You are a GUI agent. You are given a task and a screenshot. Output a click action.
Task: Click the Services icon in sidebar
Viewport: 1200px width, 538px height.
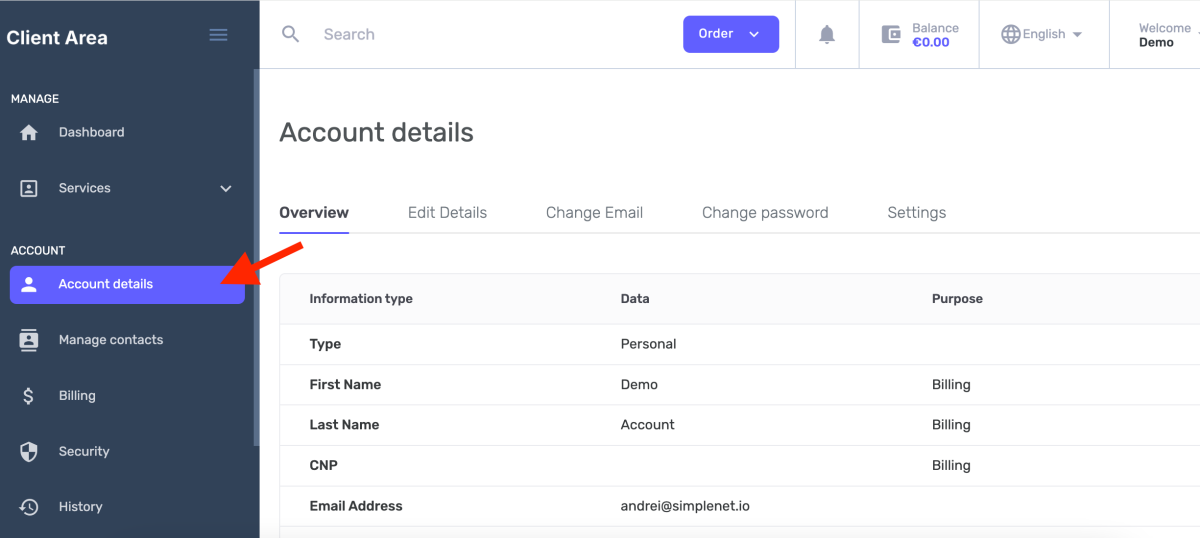tap(29, 188)
